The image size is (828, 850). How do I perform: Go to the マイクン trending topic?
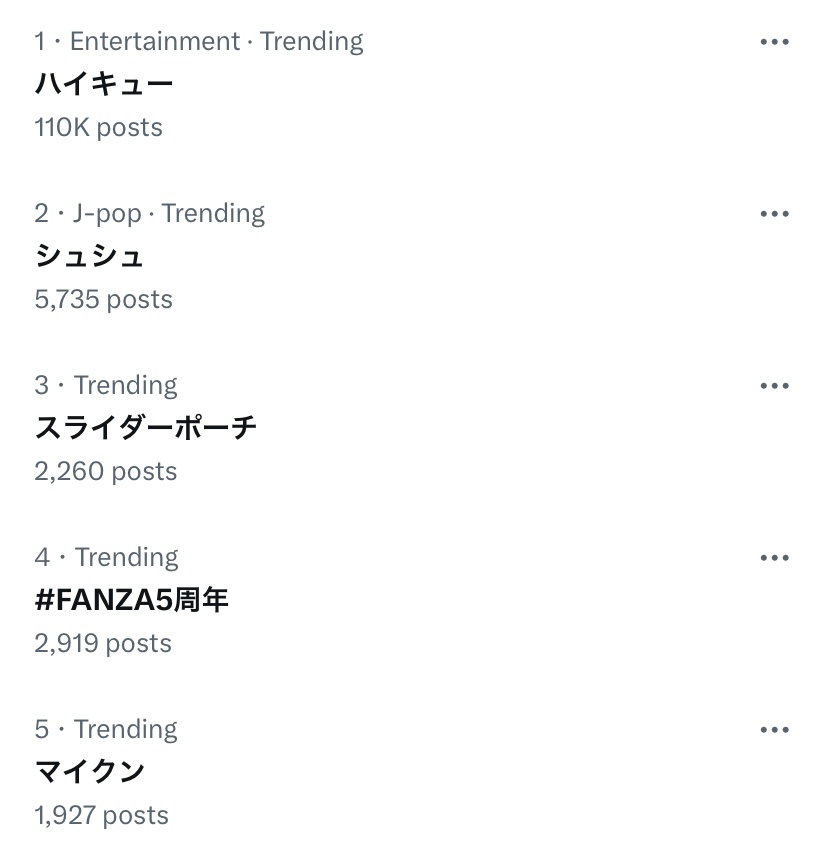point(90,772)
